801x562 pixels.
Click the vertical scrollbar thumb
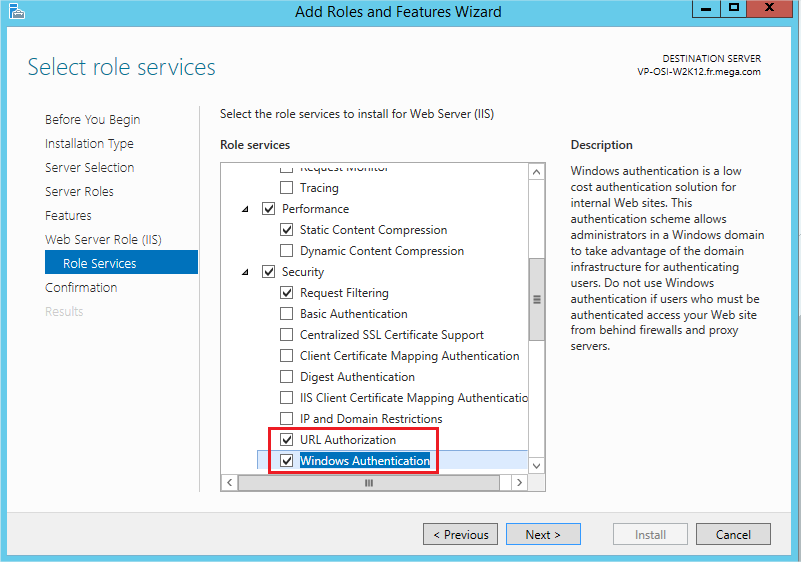click(536, 299)
